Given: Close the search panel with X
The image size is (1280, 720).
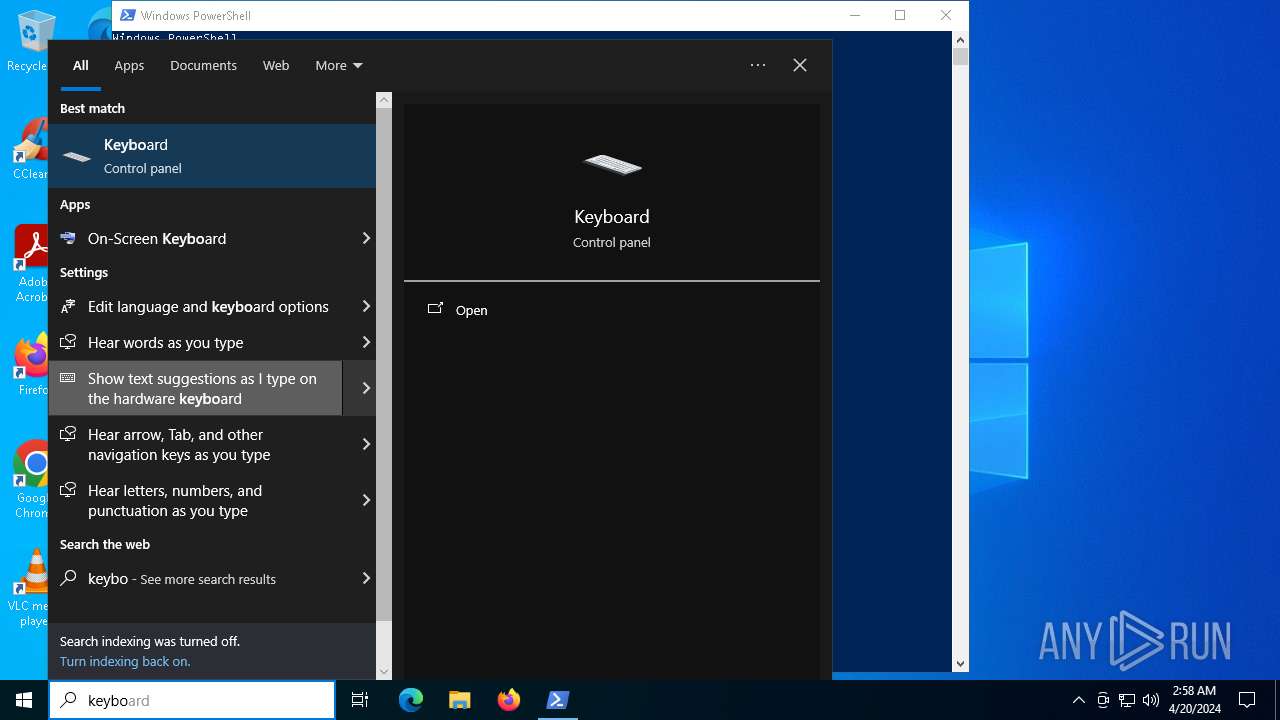Looking at the screenshot, I should (x=800, y=65).
